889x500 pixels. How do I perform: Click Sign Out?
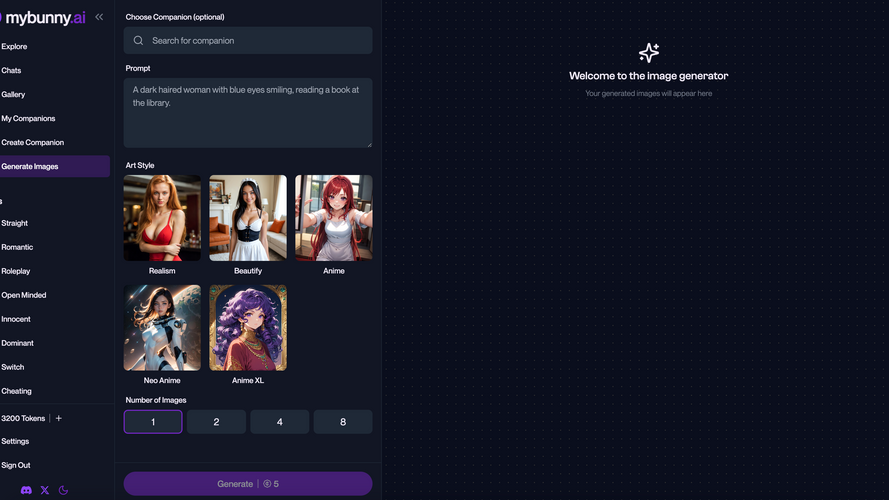16,465
